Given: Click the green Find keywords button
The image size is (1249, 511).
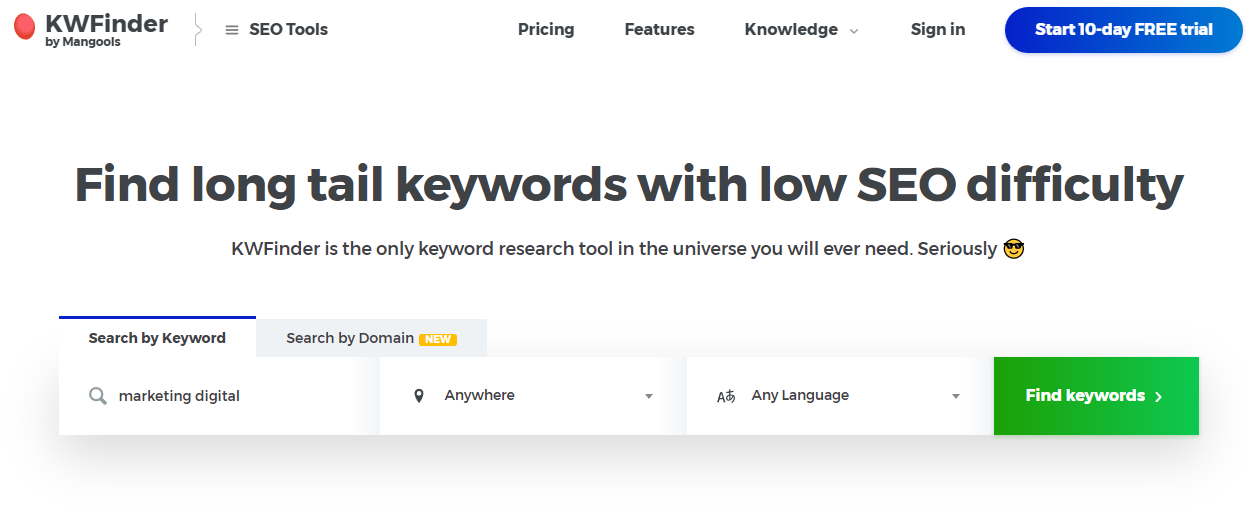Looking at the screenshot, I should 1096,396.
